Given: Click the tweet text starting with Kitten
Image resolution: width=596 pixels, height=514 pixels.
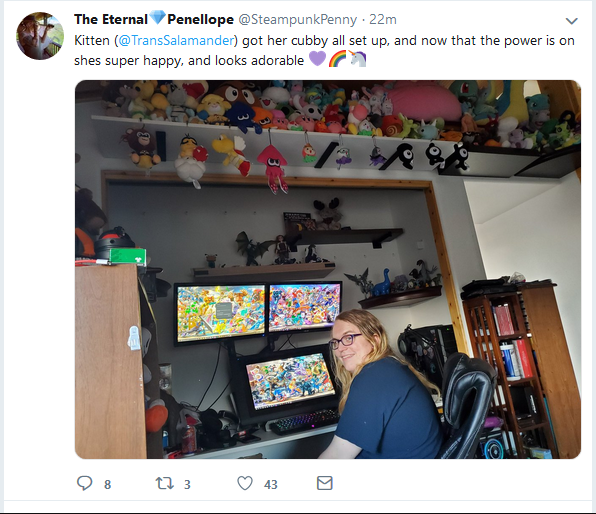Looking at the screenshot, I should [324, 50].
